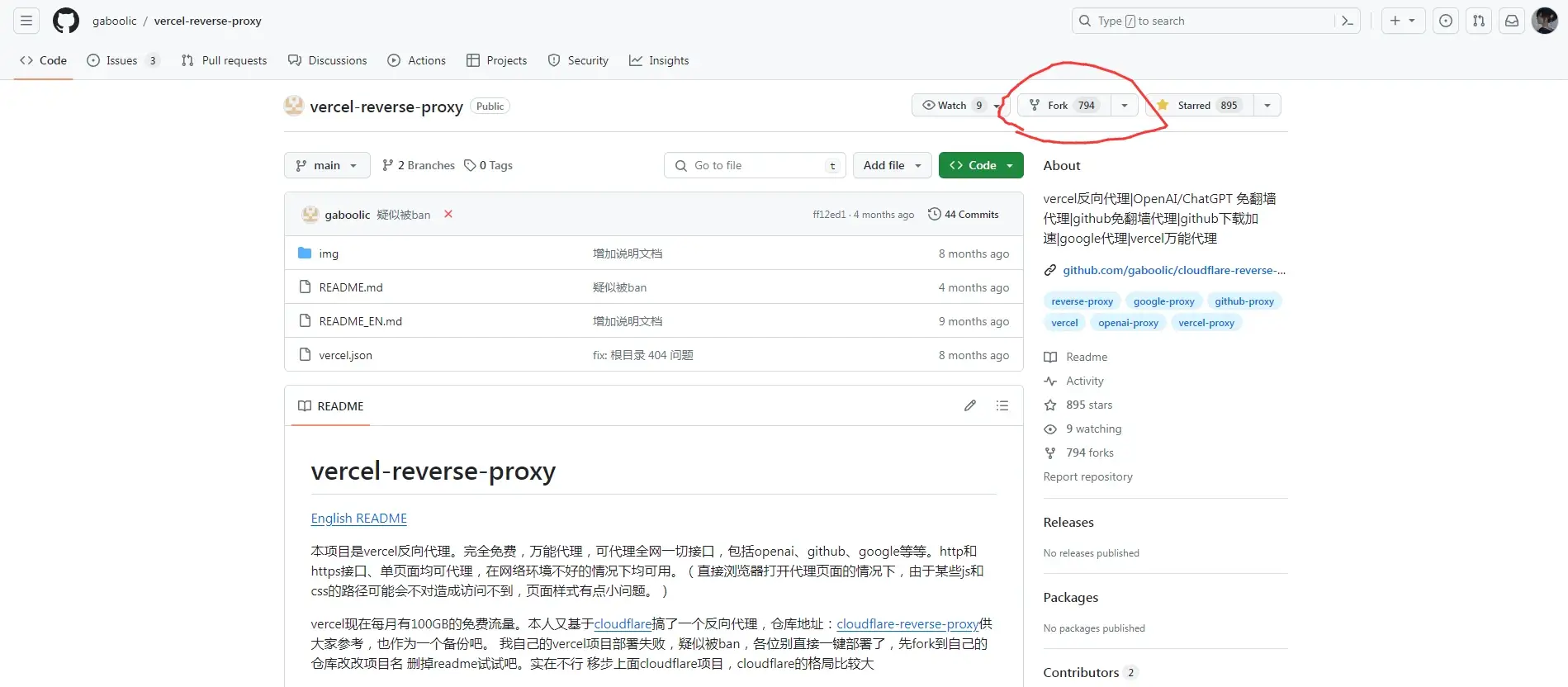Open 44 Commits history
The image size is (1568, 687).
pyautogui.click(x=964, y=214)
